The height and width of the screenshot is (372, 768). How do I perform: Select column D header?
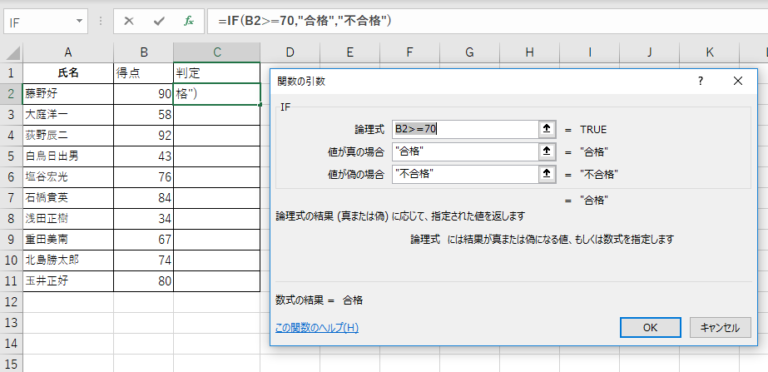pyautogui.click(x=290, y=52)
